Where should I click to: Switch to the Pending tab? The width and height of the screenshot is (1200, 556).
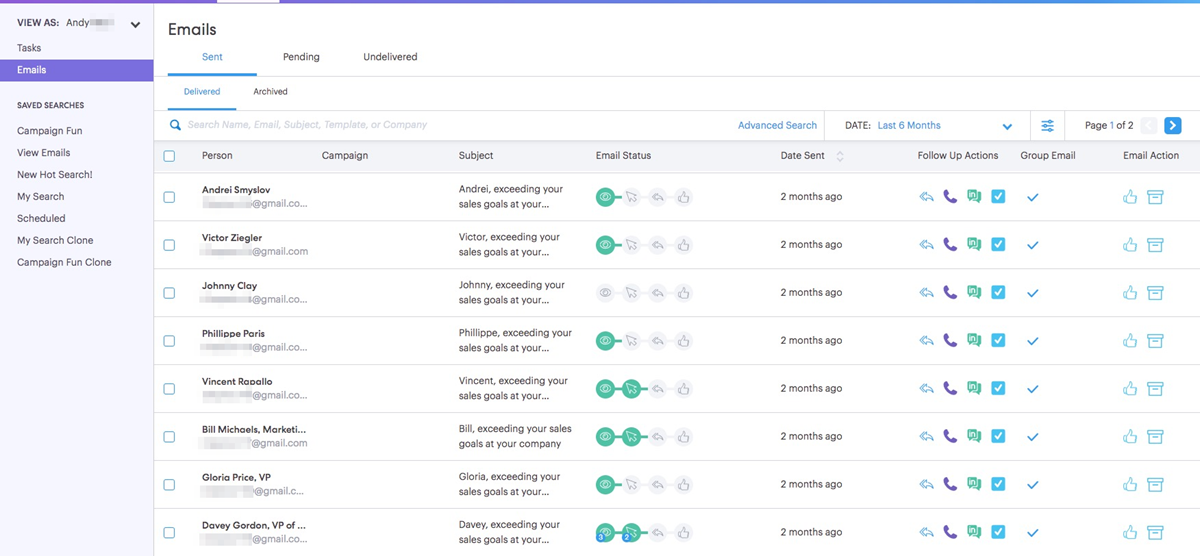click(301, 57)
